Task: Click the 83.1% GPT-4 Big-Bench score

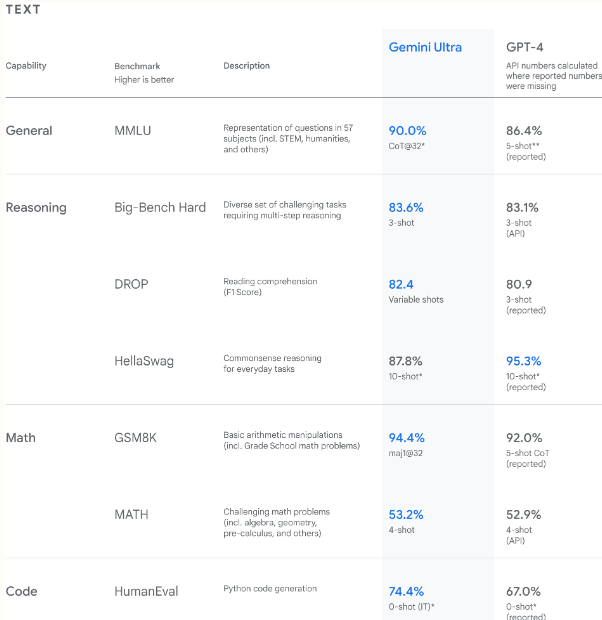Action: tap(522, 208)
